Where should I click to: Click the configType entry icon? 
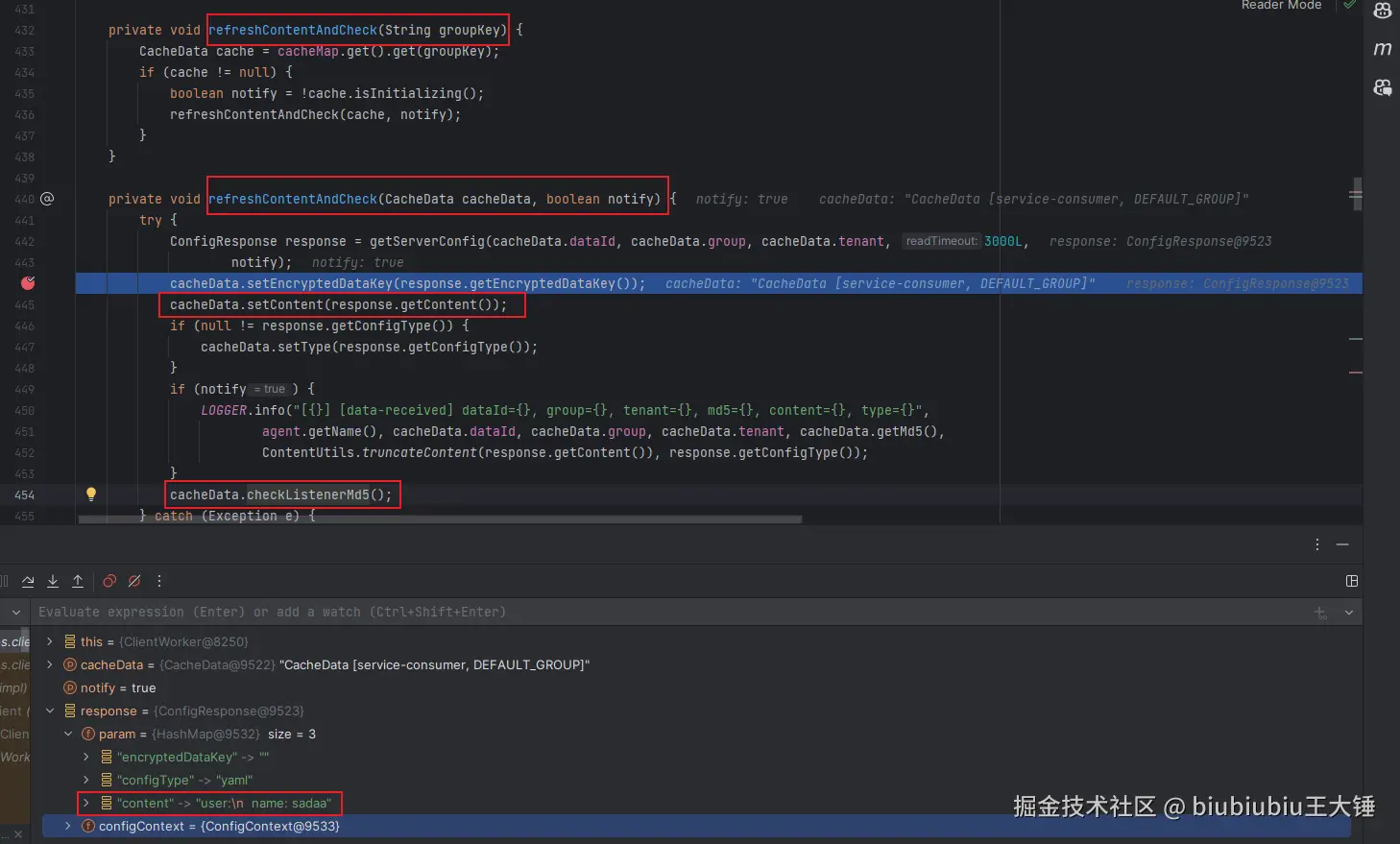(x=107, y=780)
